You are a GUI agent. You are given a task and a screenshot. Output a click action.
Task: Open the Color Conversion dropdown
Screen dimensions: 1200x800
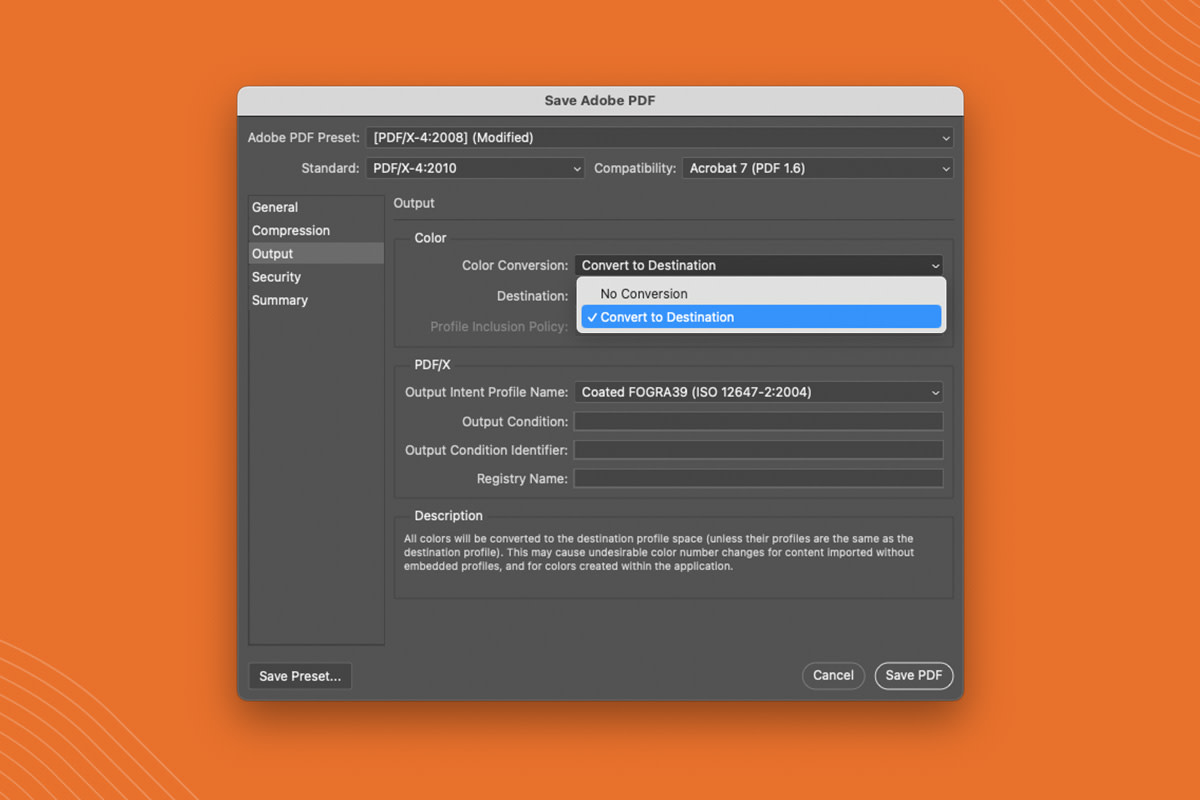click(758, 265)
